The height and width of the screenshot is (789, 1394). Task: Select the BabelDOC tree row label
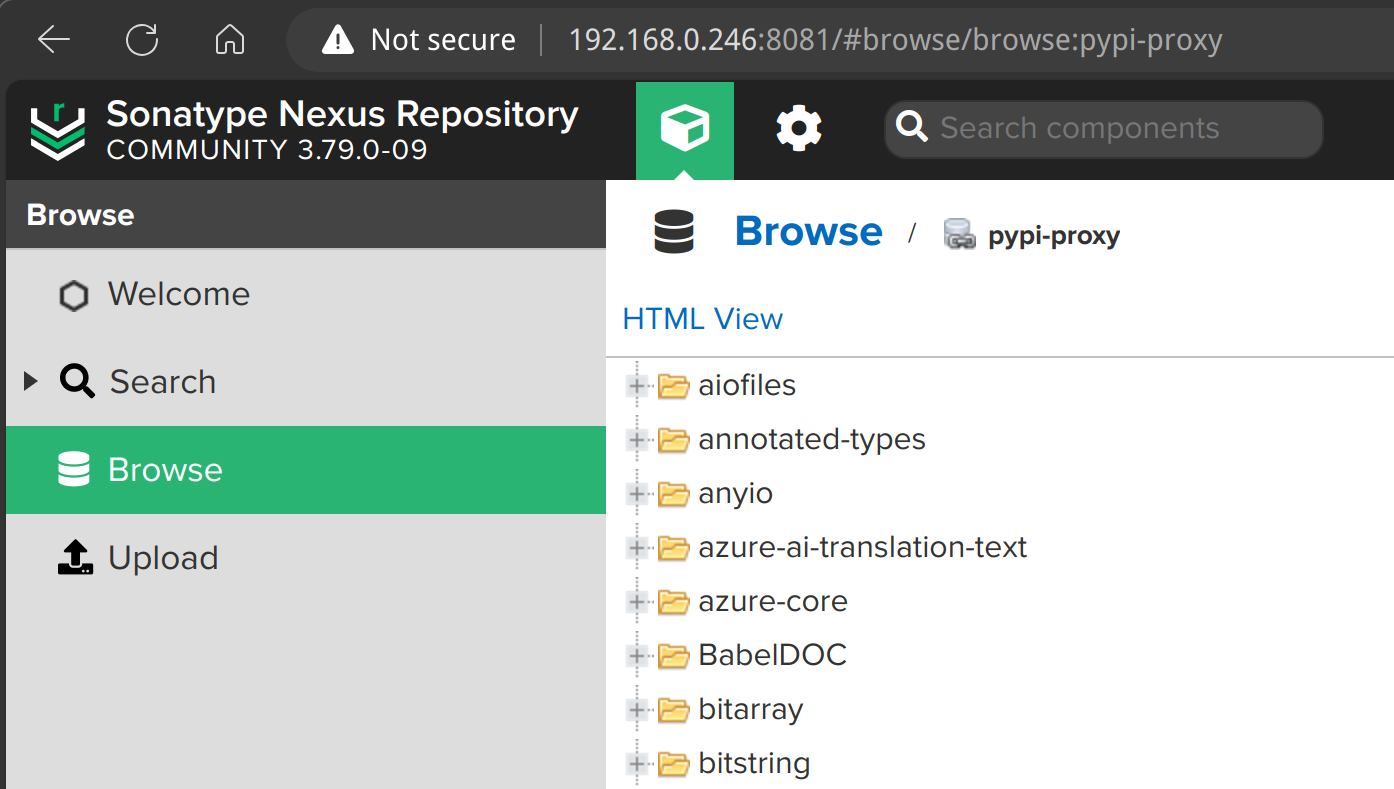(773, 656)
